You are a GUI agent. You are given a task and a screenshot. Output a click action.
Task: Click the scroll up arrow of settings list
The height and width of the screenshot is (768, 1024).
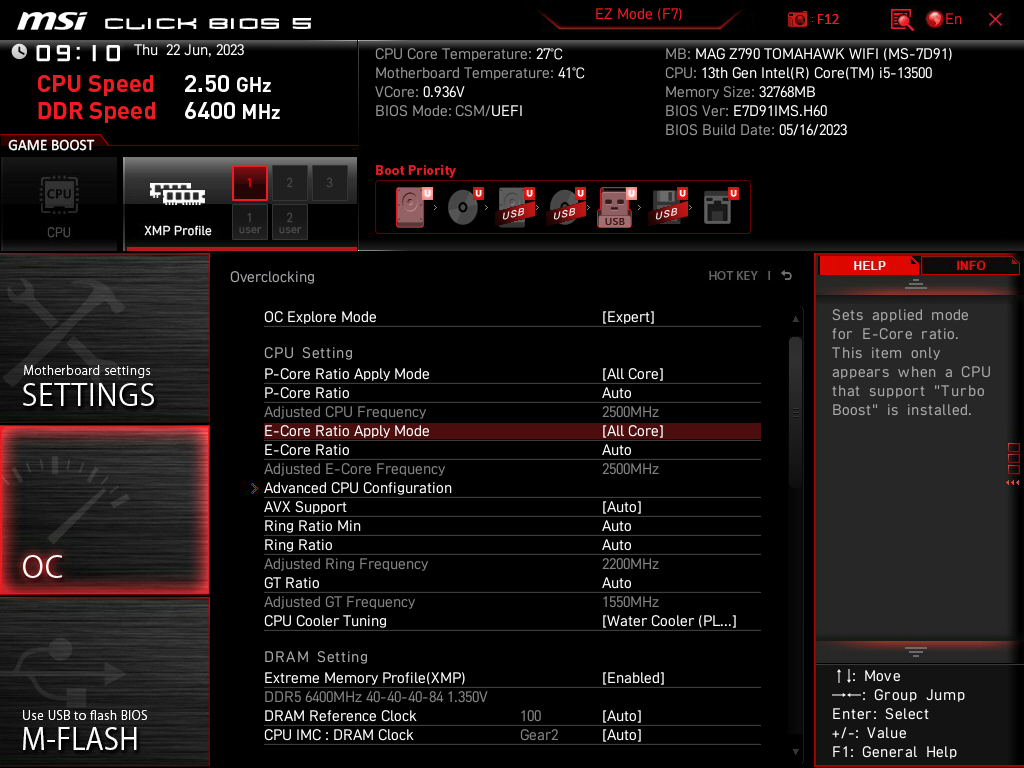[x=795, y=319]
